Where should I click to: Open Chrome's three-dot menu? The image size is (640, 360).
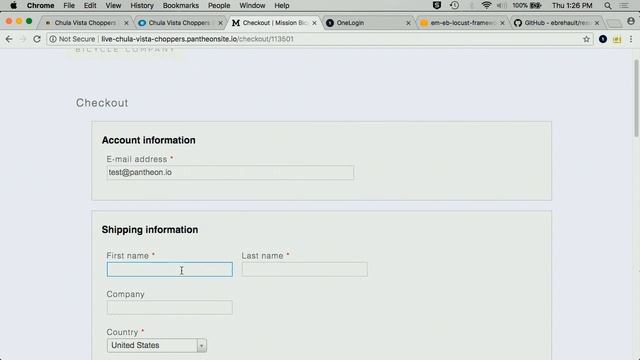pyautogui.click(x=631, y=39)
